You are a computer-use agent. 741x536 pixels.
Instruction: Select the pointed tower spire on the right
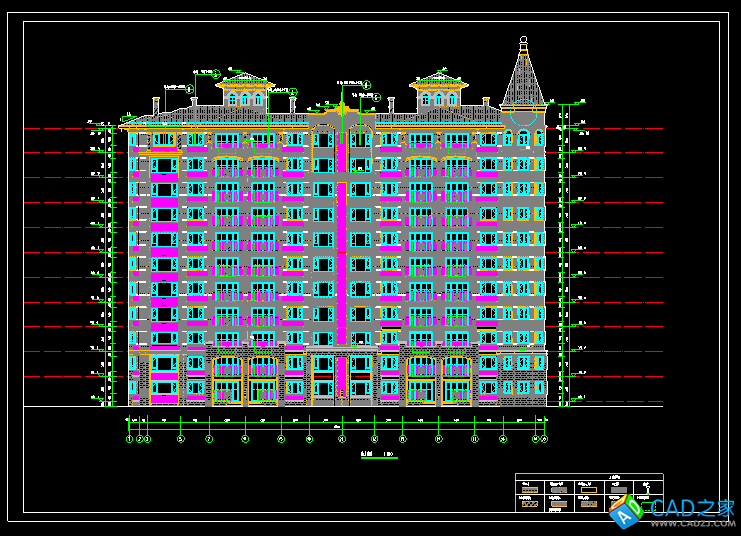523,75
